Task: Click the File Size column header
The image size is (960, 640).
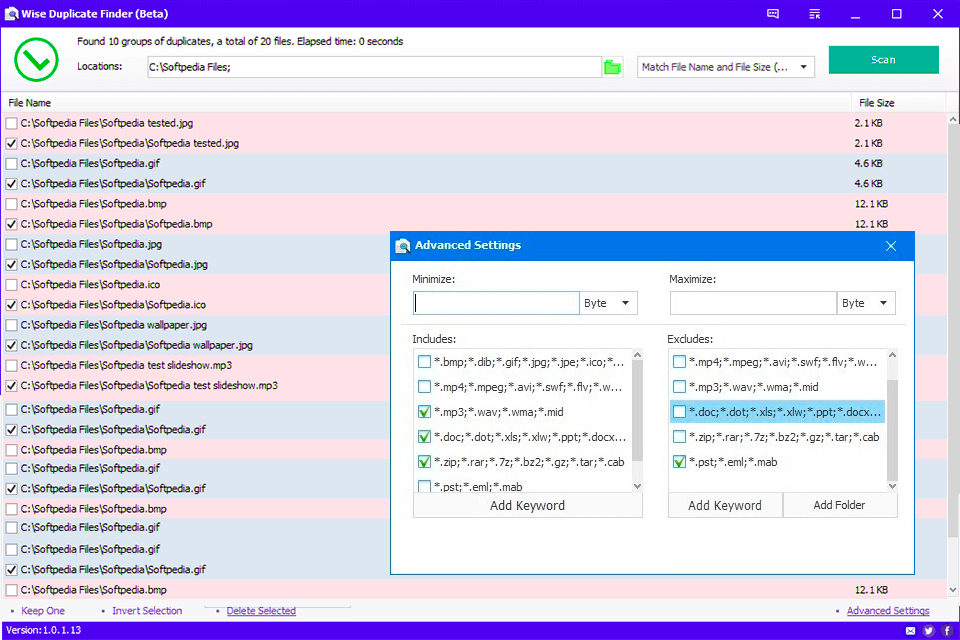Action: (x=878, y=102)
